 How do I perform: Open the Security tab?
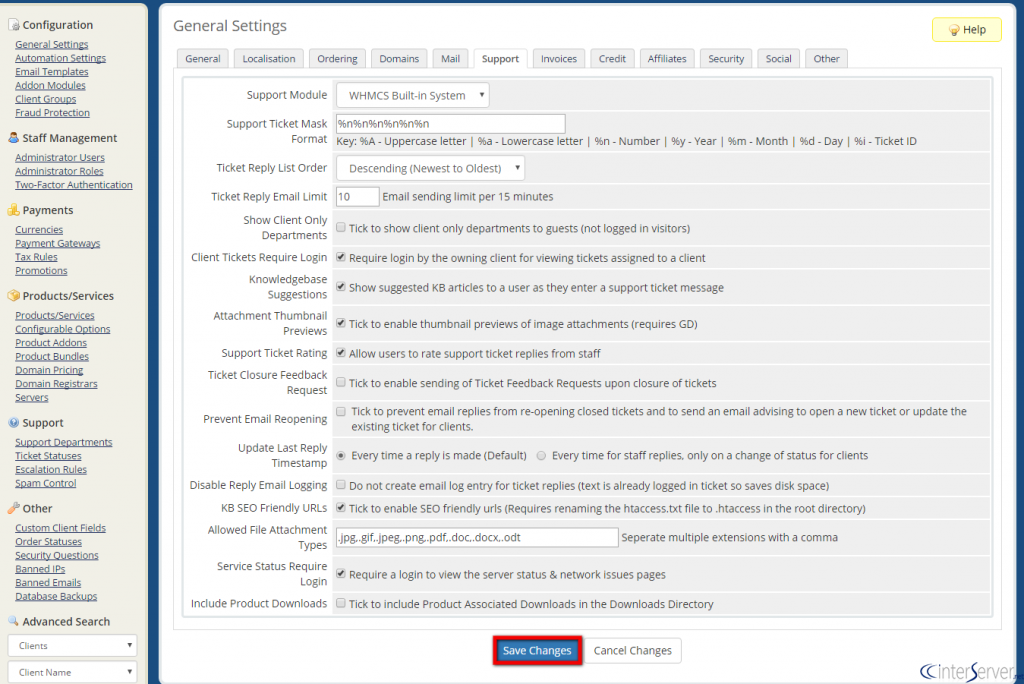pos(726,59)
